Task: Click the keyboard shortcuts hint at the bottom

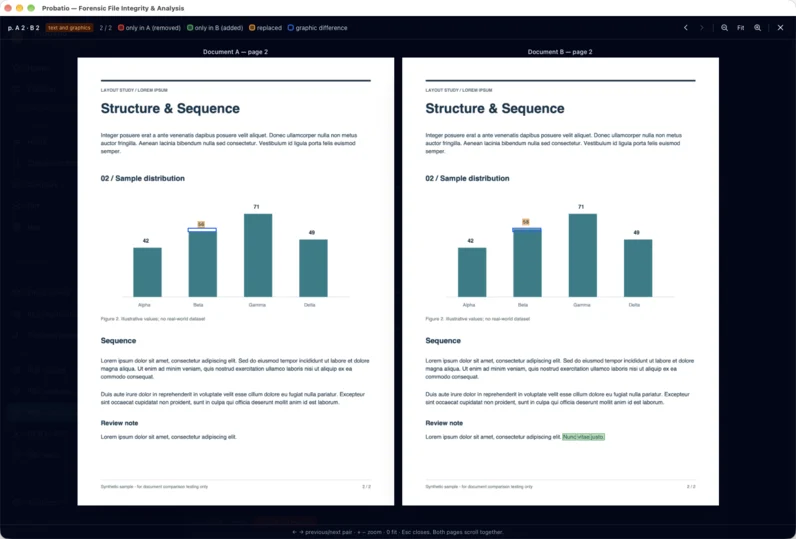Action: (x=397, y=532)
